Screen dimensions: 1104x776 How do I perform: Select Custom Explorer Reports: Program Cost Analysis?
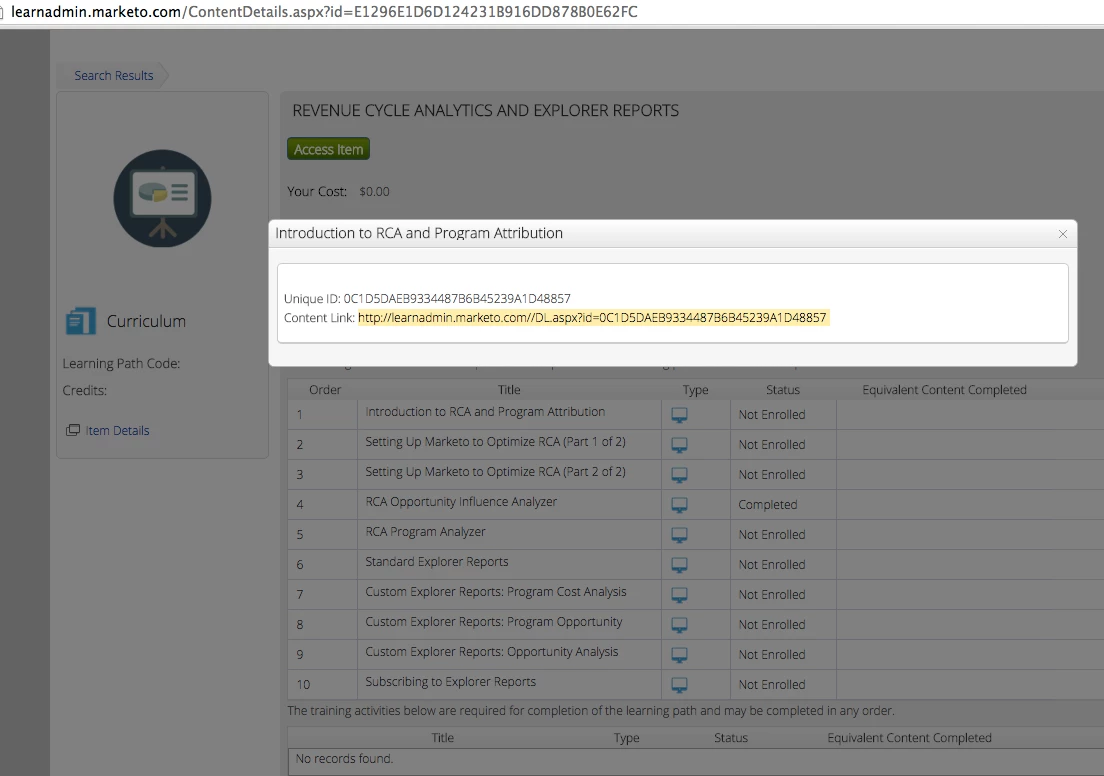pos(496,592)
